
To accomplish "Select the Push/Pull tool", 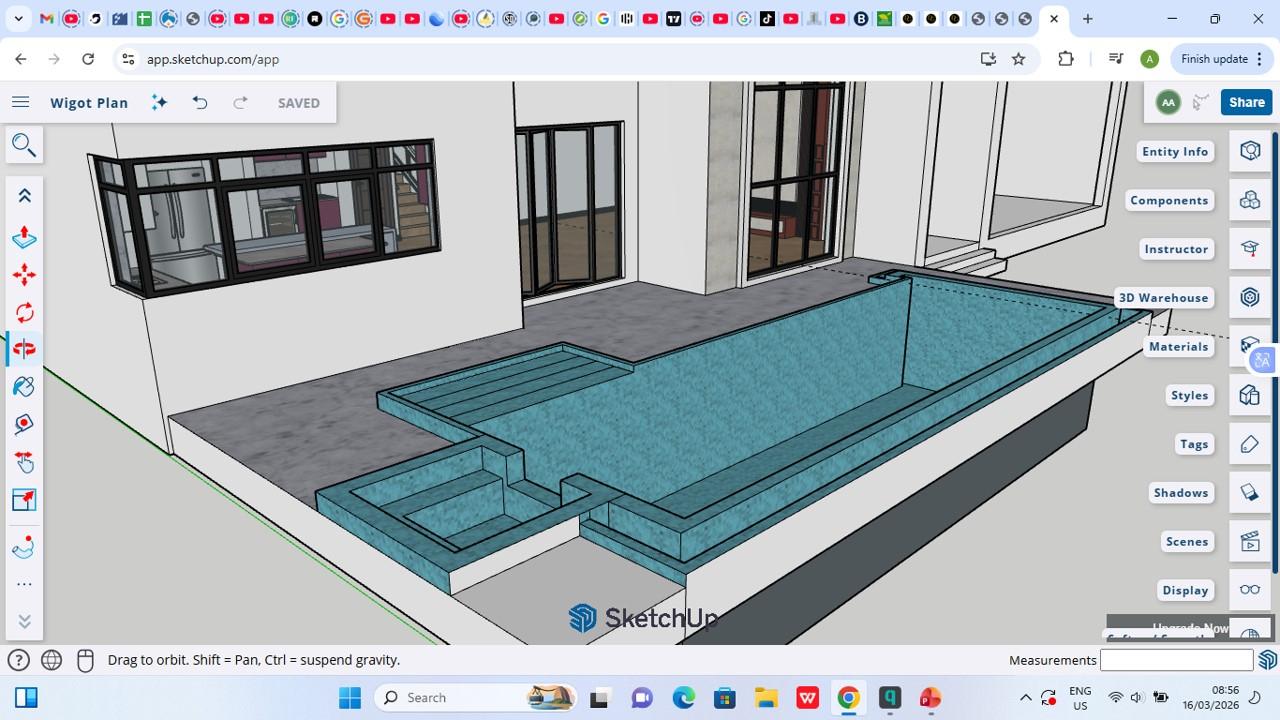I will 24,237.
